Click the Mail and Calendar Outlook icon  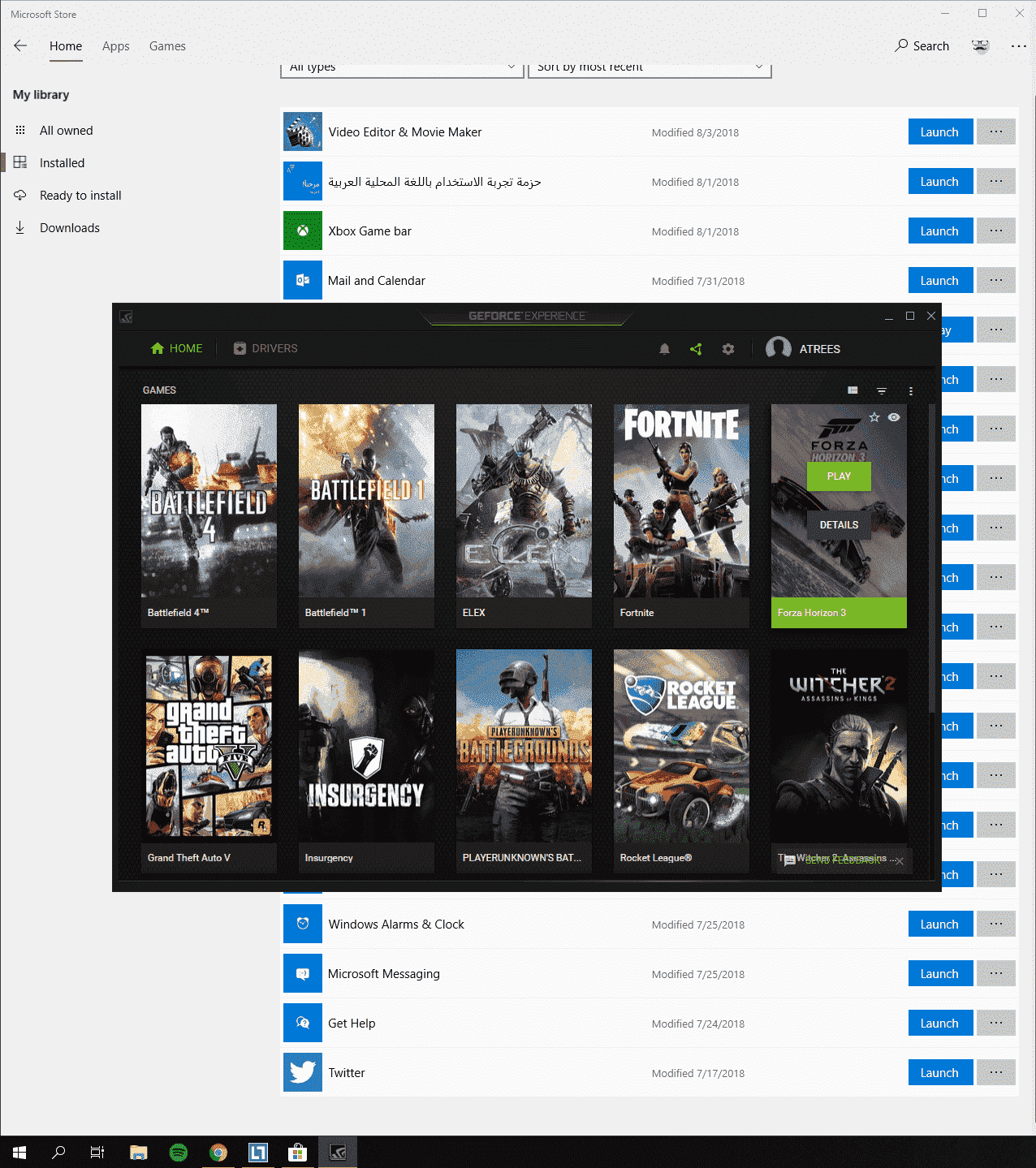pyautogui.click(x=303, y=280)
